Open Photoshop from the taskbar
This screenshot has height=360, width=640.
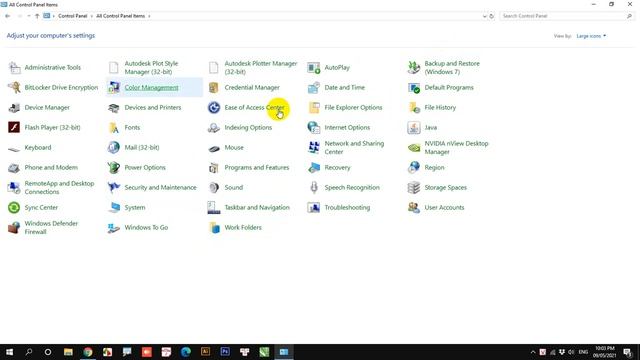point(225,351)
